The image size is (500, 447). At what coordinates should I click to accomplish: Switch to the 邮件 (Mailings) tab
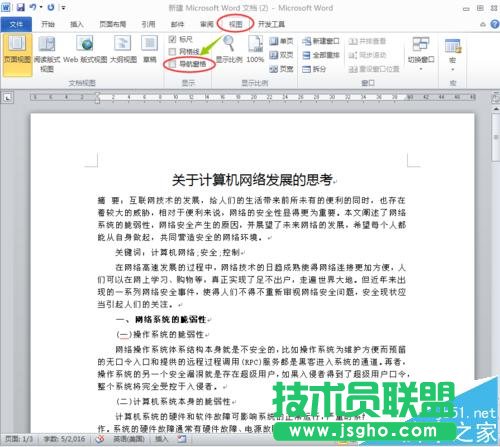tap(177, 24)
